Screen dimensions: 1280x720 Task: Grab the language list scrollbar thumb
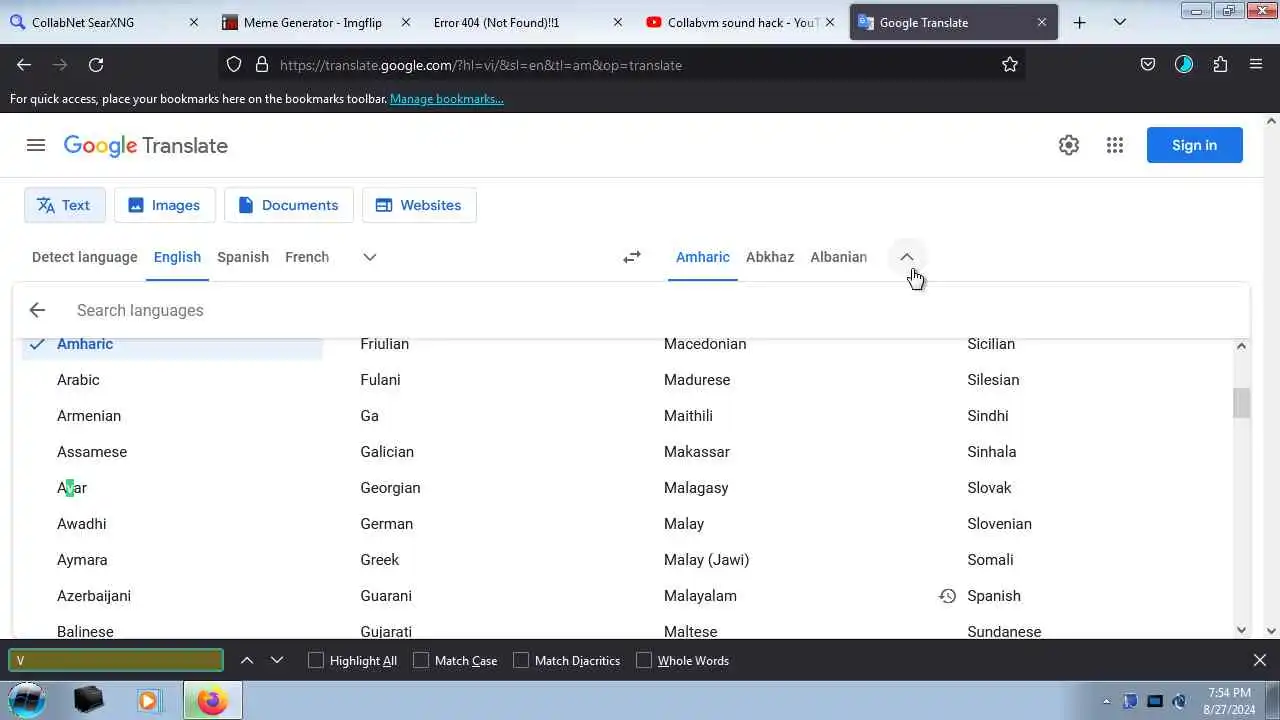point(1242,403)
